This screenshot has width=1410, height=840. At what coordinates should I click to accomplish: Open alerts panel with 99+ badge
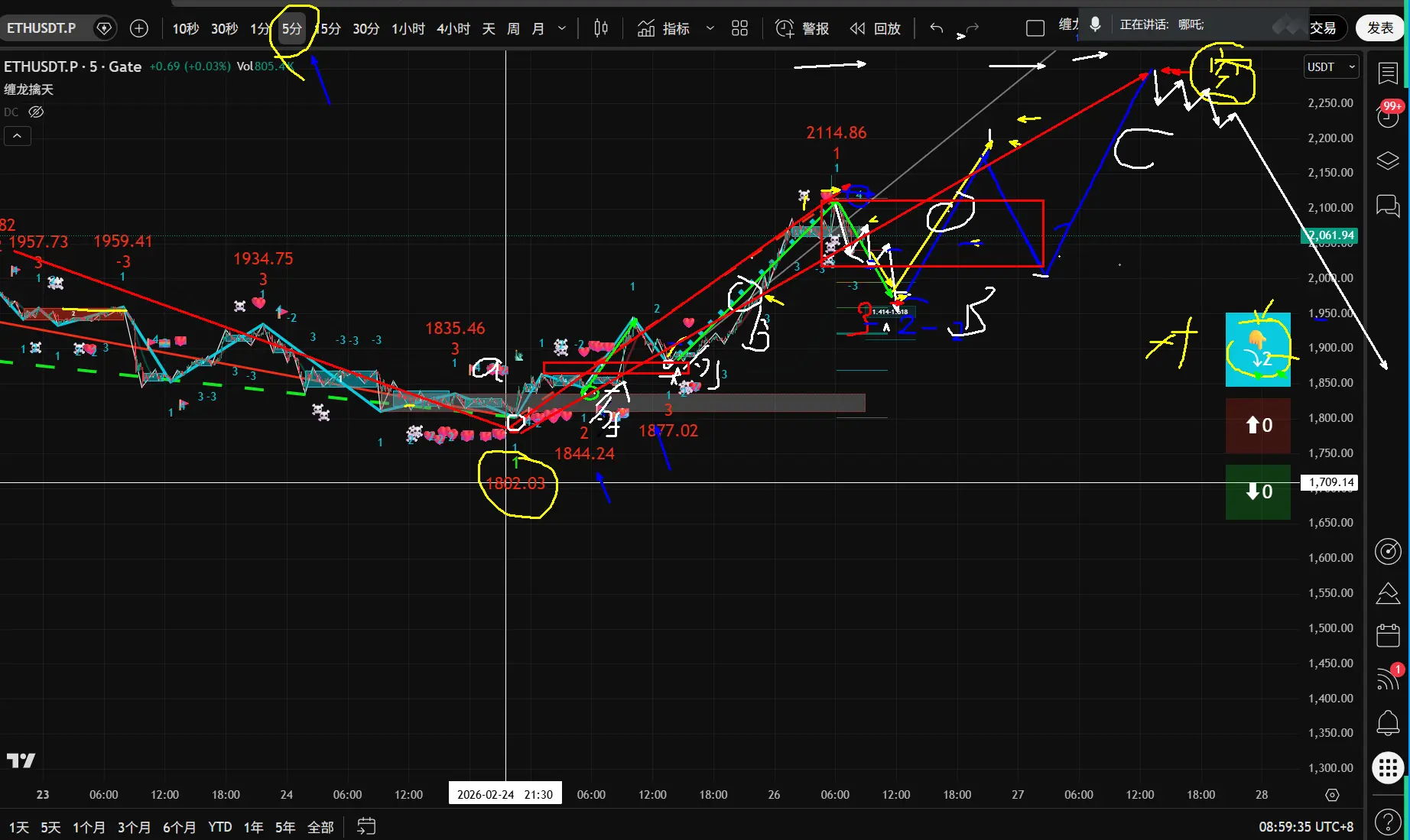(1388, 115)
